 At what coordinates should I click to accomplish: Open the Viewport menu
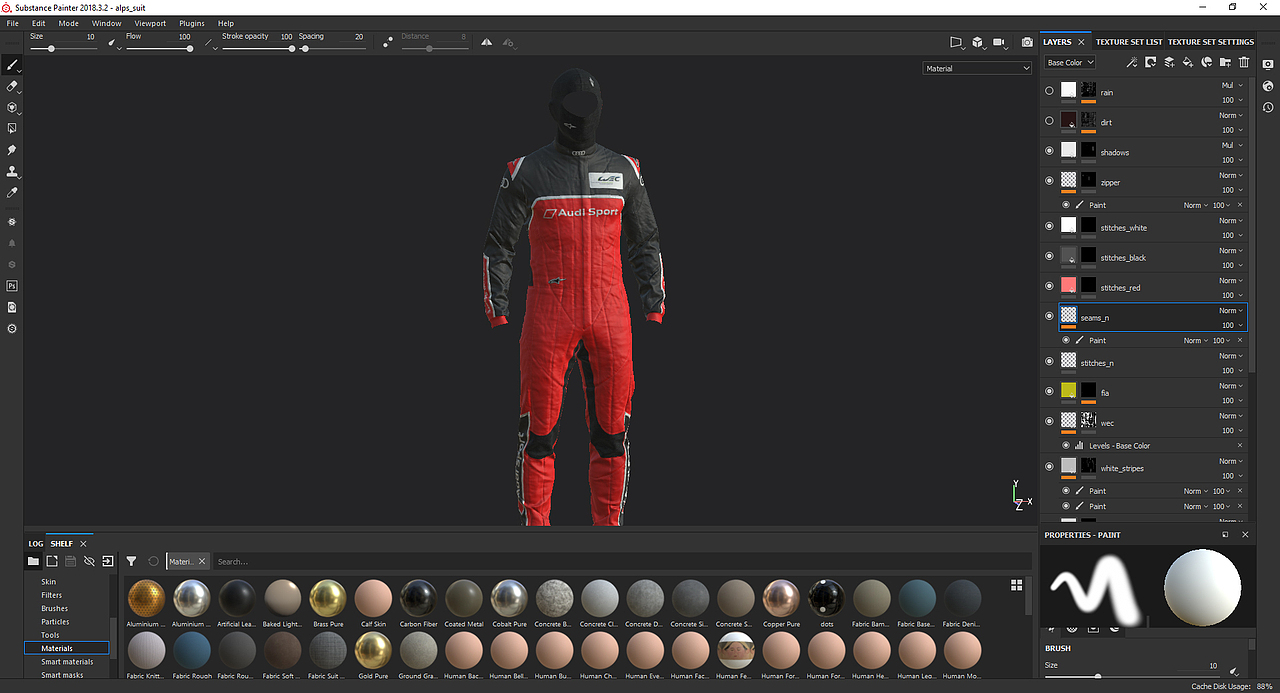(150, 23)
